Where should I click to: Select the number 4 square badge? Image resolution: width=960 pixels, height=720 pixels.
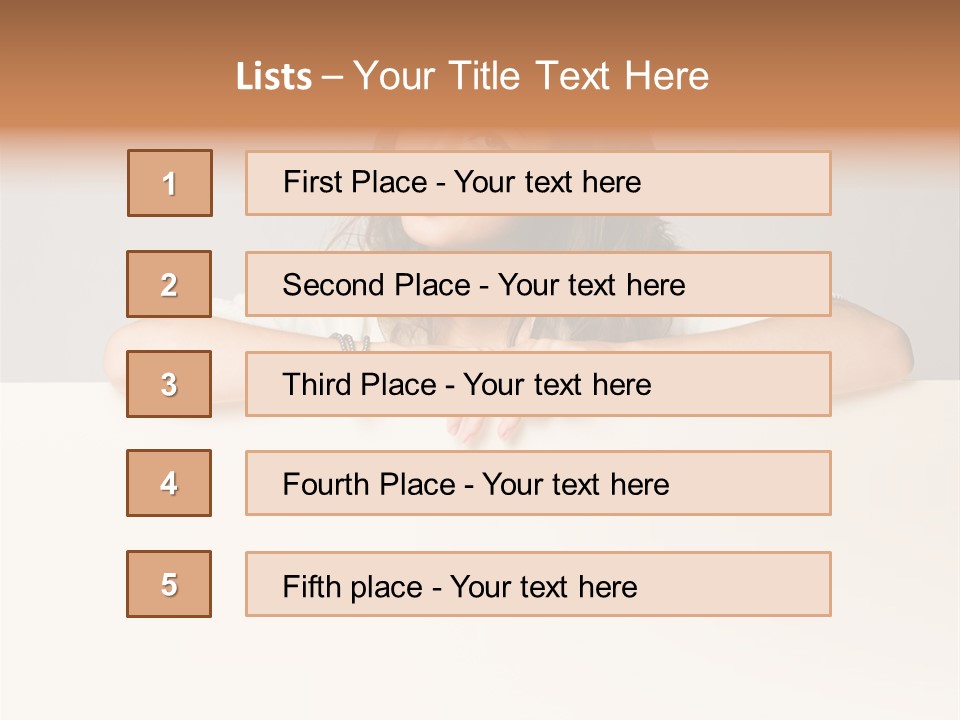169,483
